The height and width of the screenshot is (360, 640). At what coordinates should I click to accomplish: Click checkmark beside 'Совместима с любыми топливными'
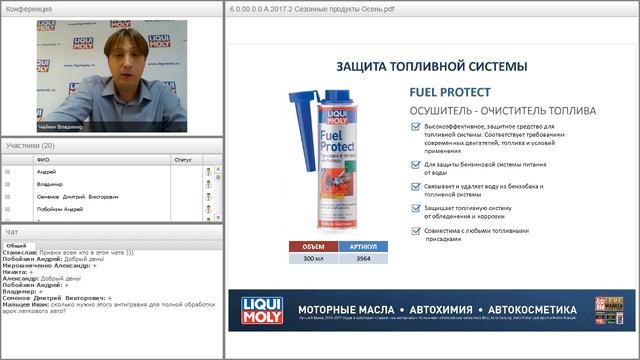416,231
